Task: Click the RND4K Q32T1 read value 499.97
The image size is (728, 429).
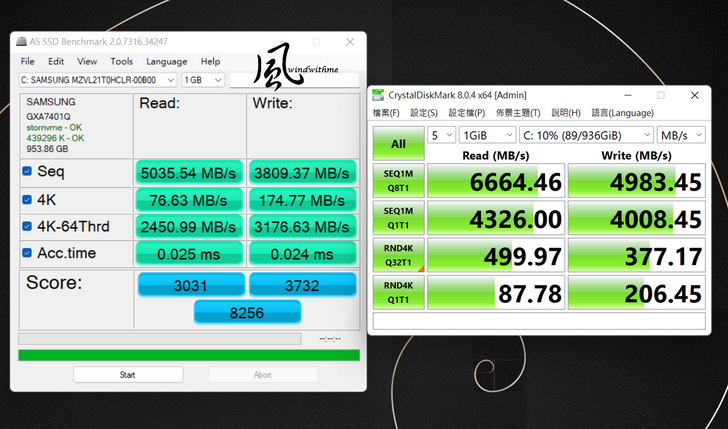Action: click(496, 255)
